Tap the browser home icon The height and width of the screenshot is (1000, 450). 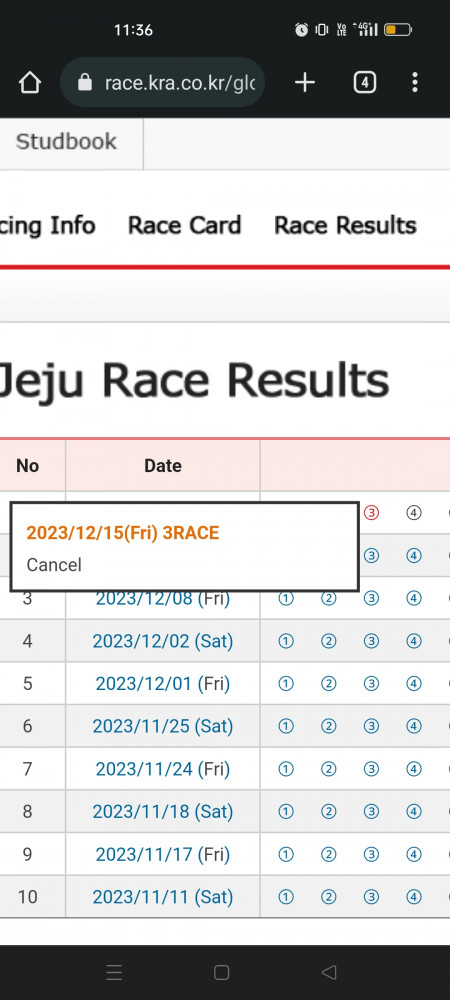tap(30, 82)
